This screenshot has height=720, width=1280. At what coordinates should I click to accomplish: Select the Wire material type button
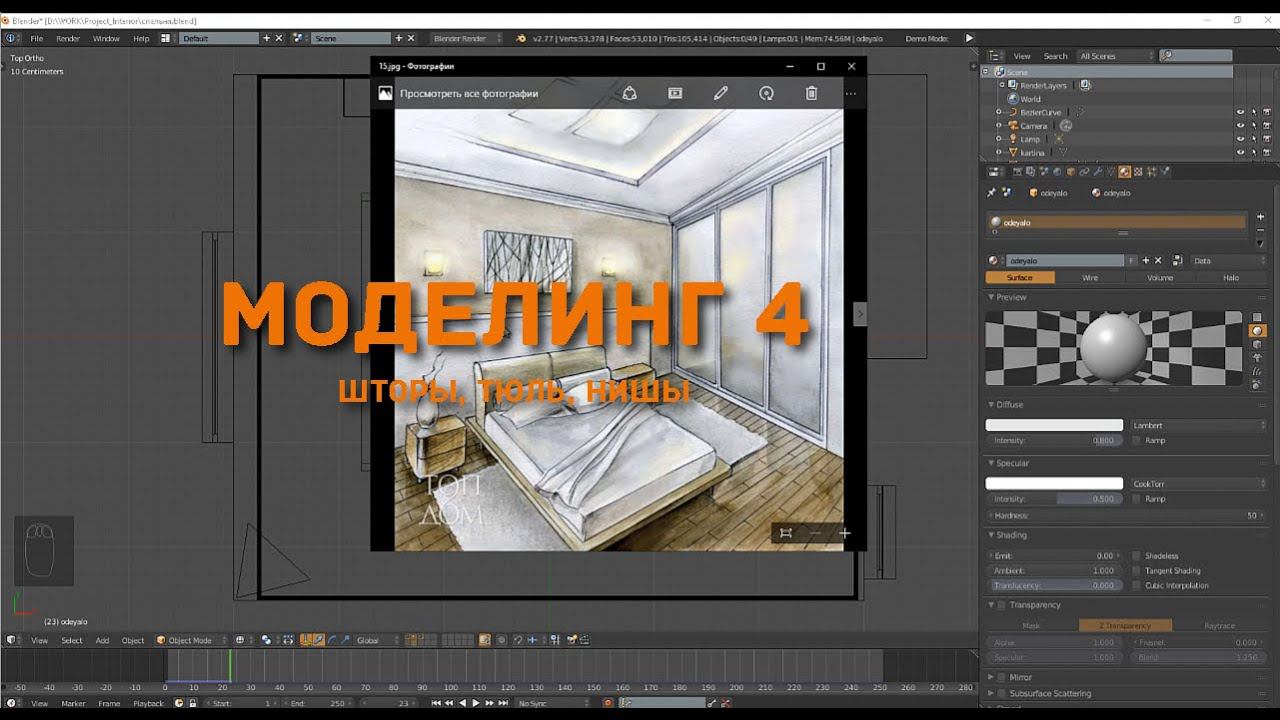tap(1090, 277)
